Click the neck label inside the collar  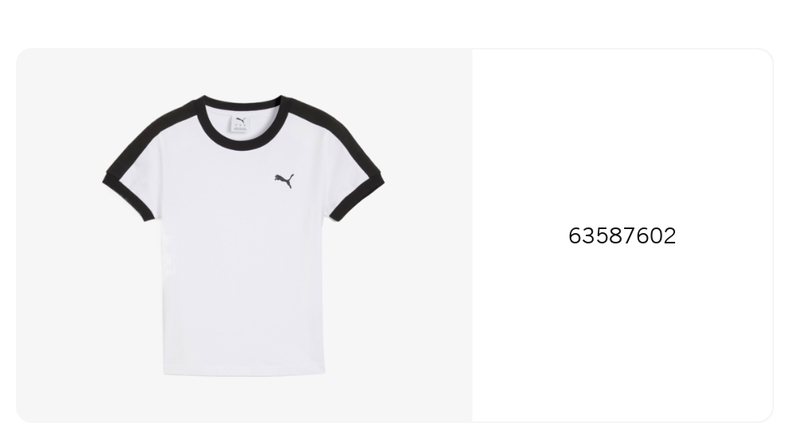241,124
